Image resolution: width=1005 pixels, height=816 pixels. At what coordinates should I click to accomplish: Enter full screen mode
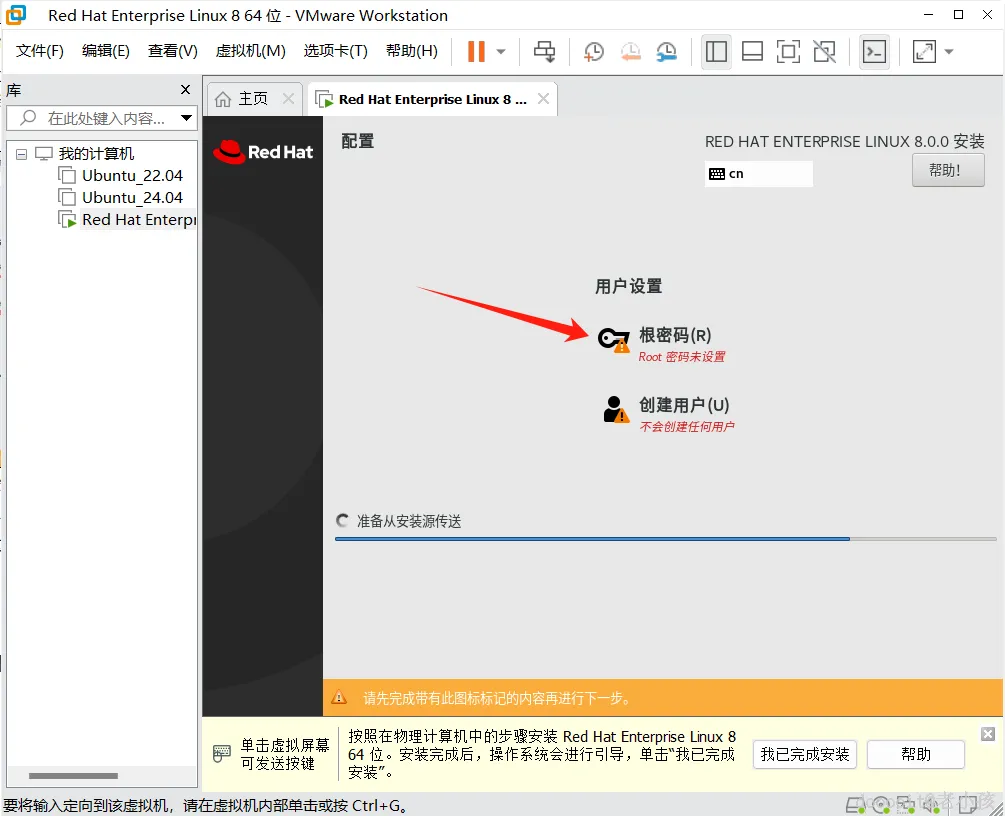(x=788, y=51)
